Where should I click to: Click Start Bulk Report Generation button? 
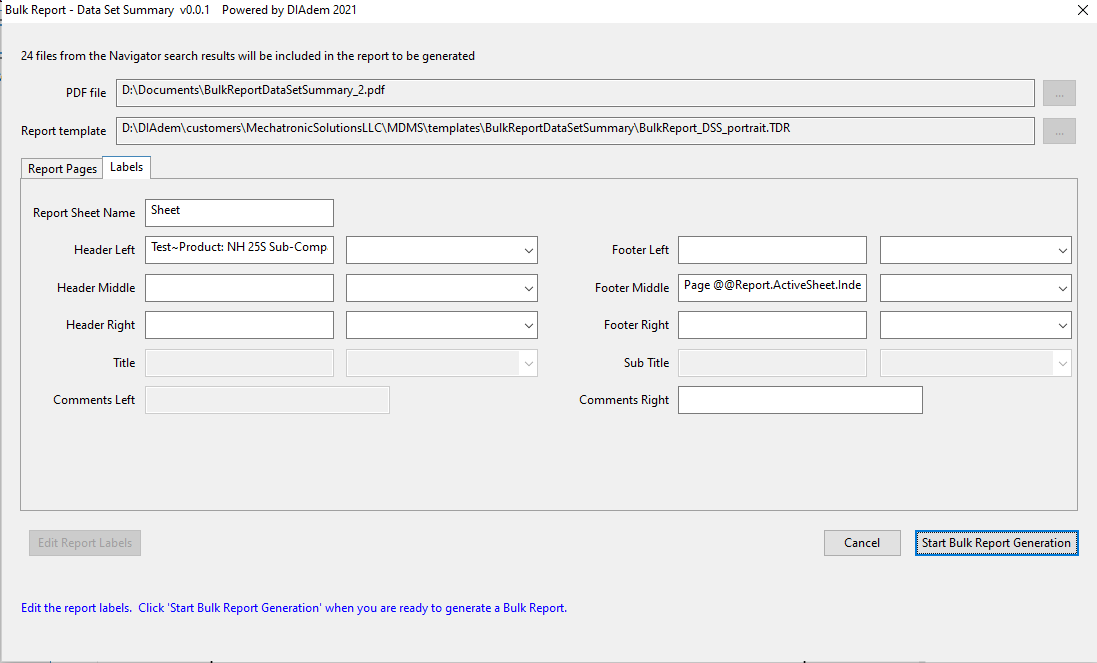pyautogui.click(x=996, y=543)
